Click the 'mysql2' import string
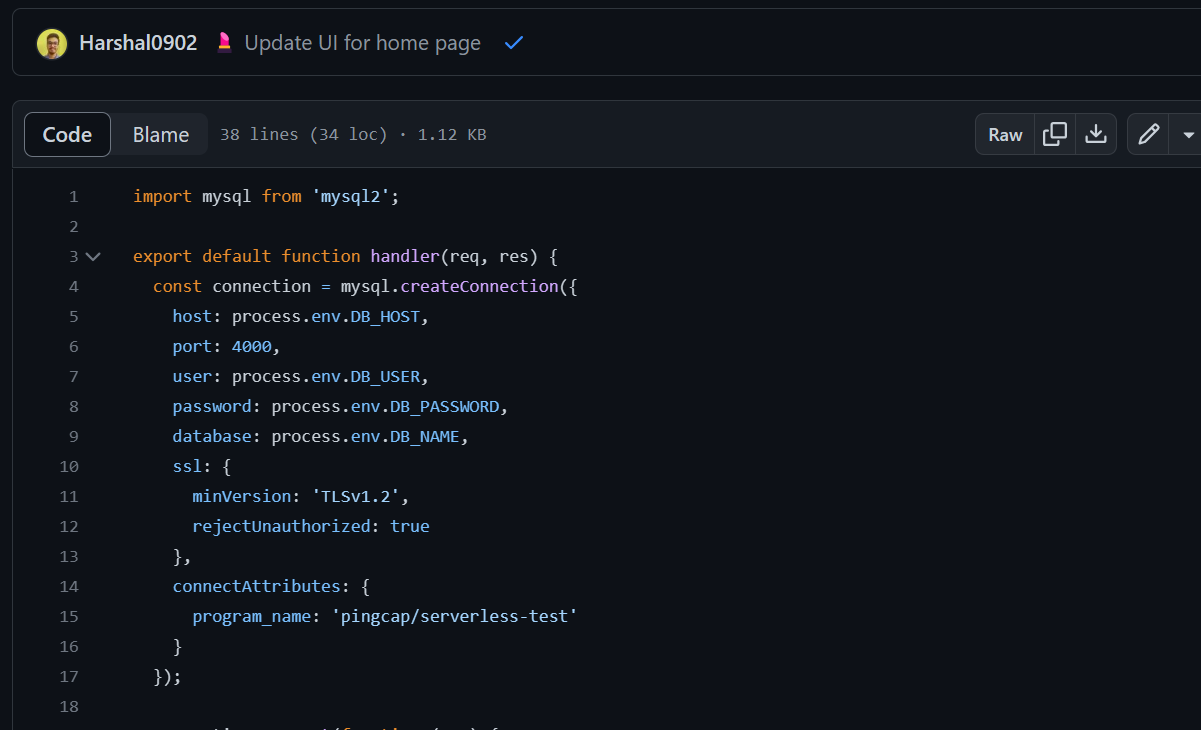1201x730 pixels. click(350, 196)
